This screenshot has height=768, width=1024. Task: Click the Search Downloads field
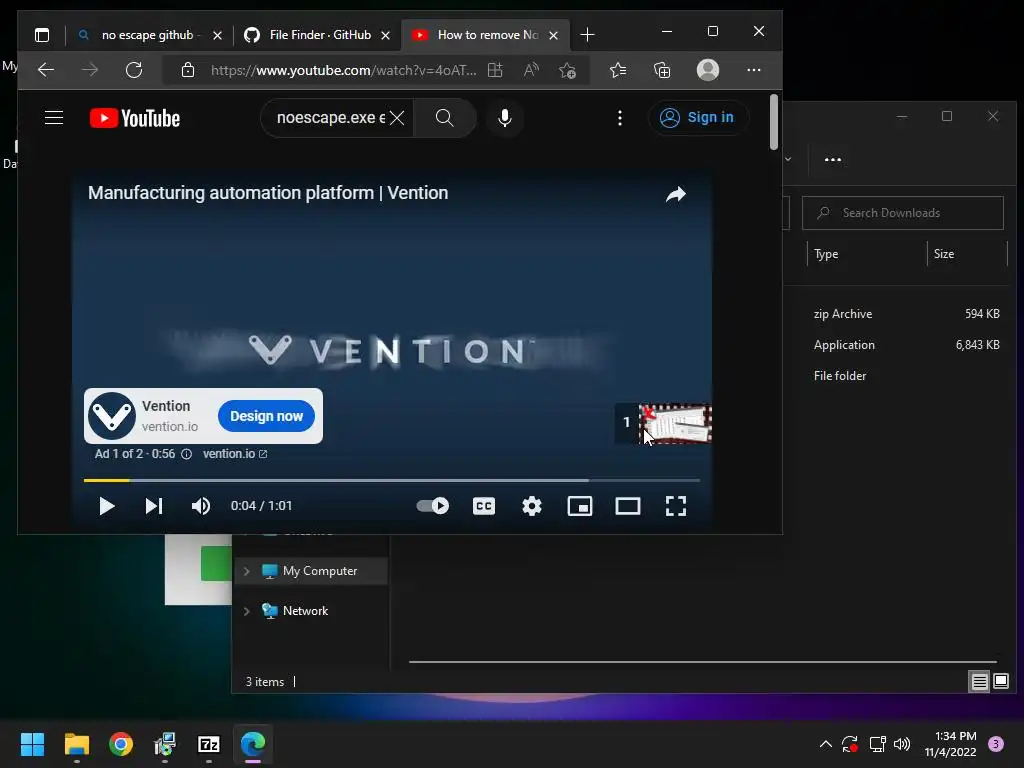[903, 213]
